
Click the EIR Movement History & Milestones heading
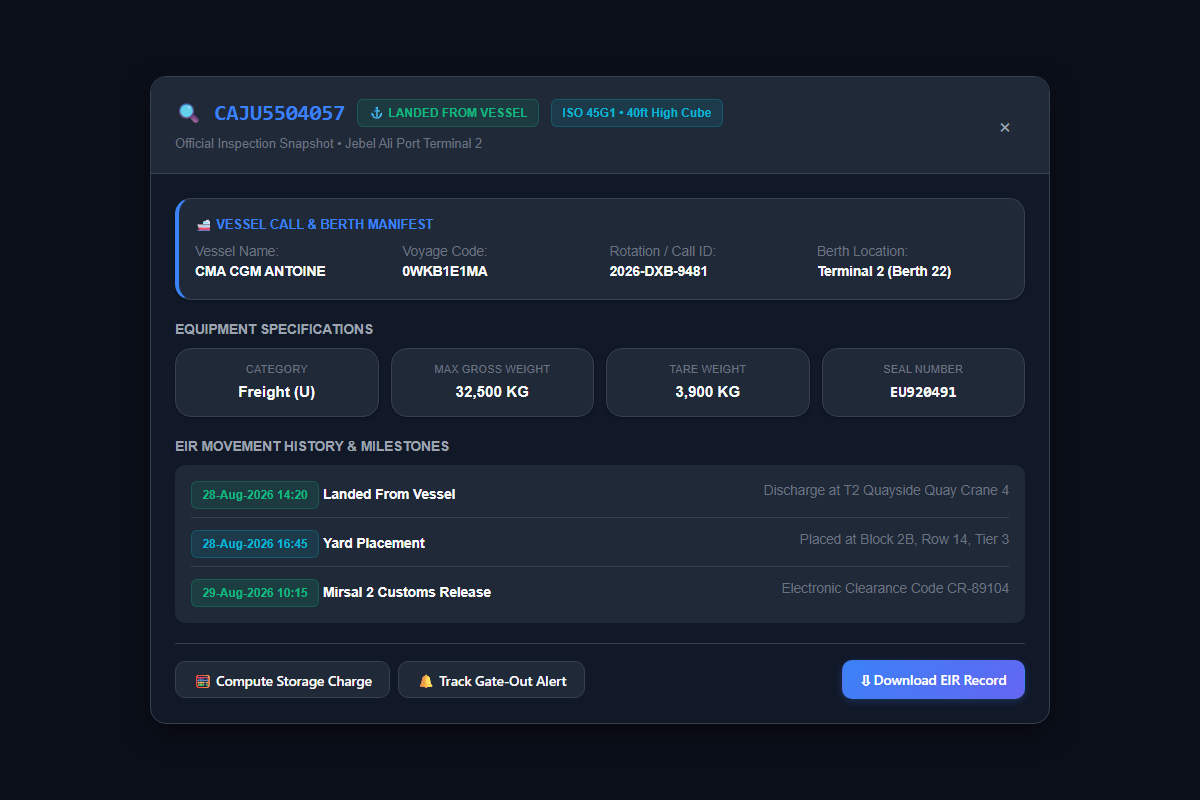(312, 446)
